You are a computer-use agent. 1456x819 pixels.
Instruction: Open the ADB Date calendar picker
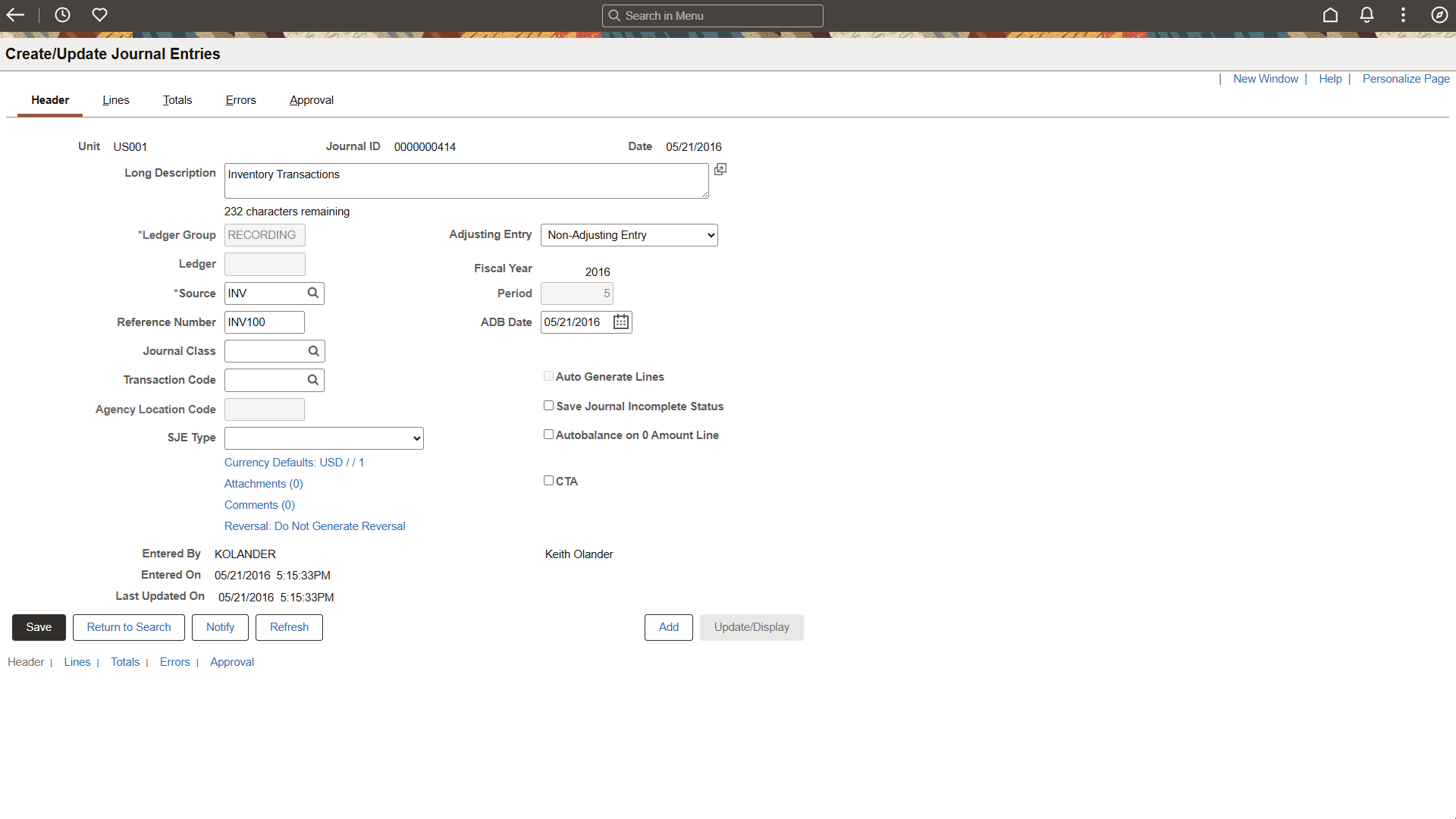[x=621, y=322]
